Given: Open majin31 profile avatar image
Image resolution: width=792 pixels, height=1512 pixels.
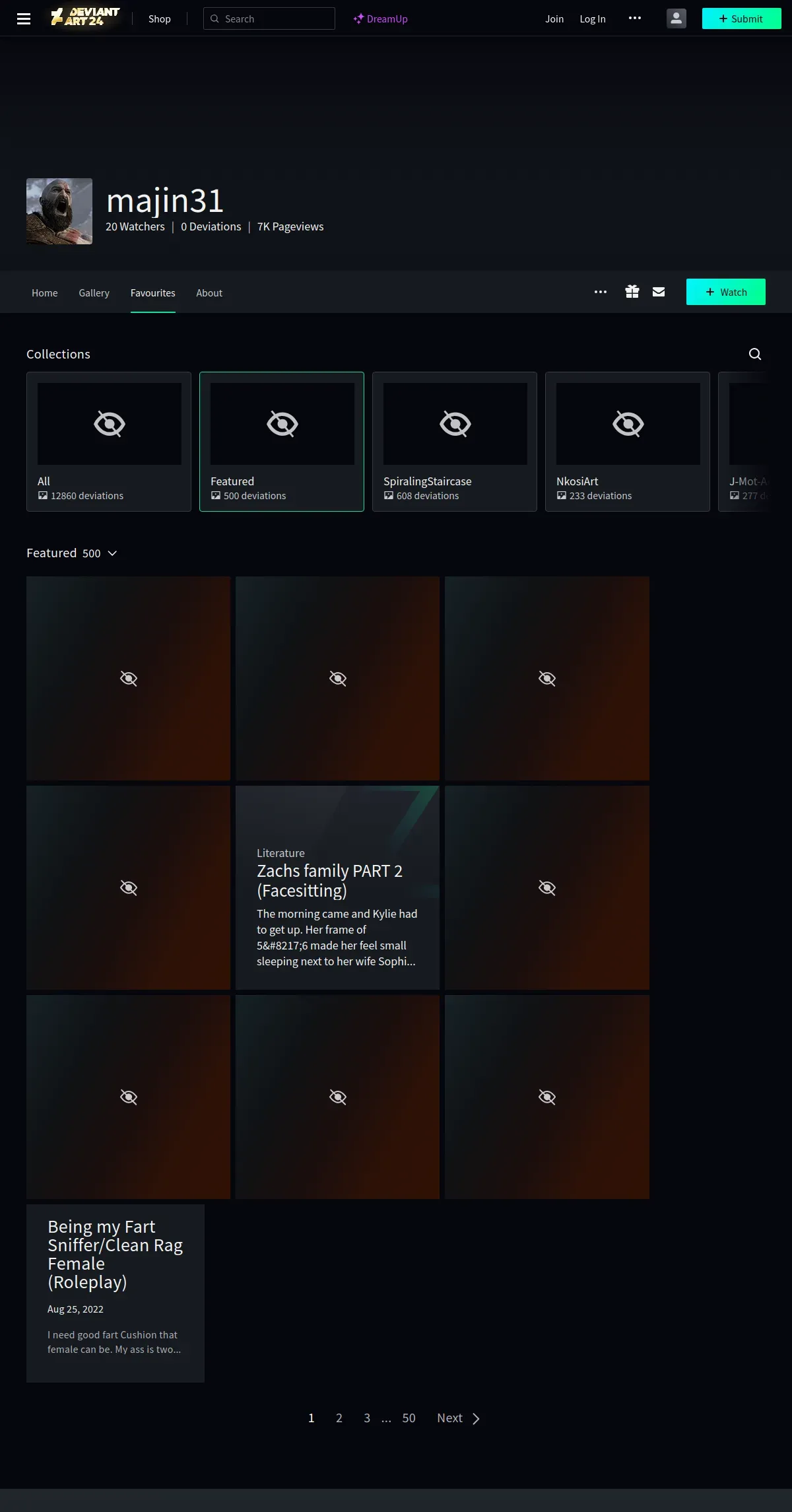Looking at the screenshot, I should pyautogui.click(x=59, y=211).
